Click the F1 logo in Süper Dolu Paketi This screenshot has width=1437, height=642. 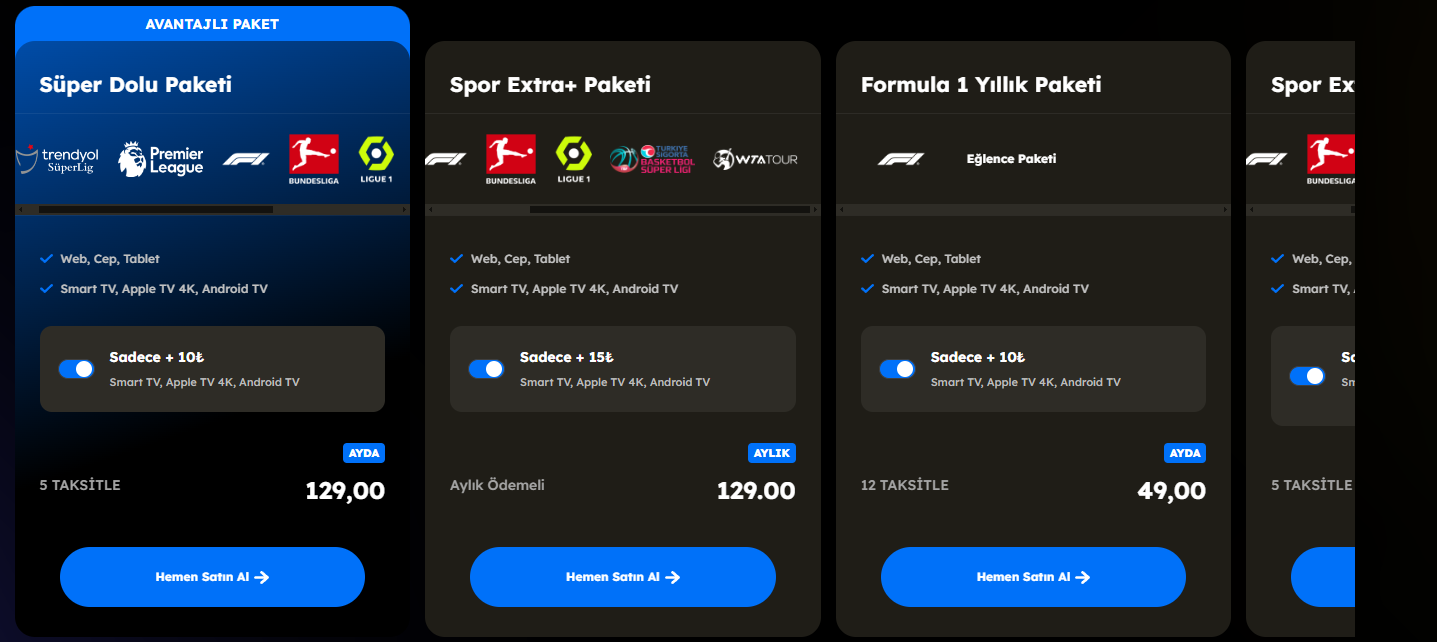pyautogui.click(x=246, y=159)
